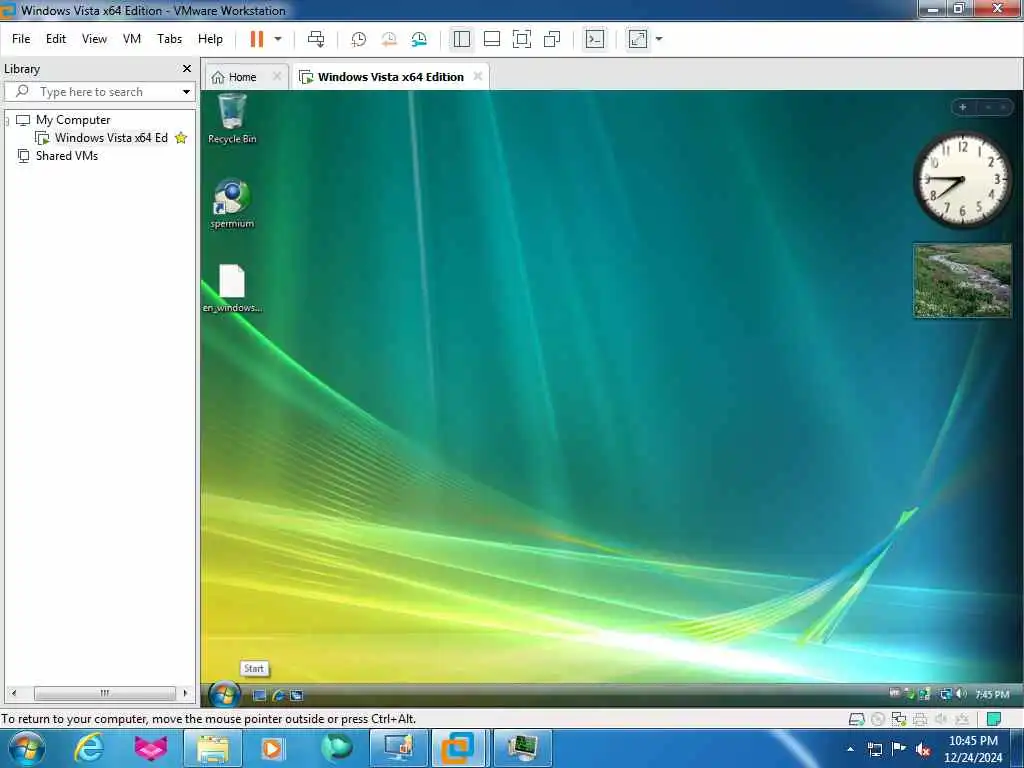The width and height of the screenshot is (1024, 768).
Task: Open the console view icon
Action: click(594, 39)
